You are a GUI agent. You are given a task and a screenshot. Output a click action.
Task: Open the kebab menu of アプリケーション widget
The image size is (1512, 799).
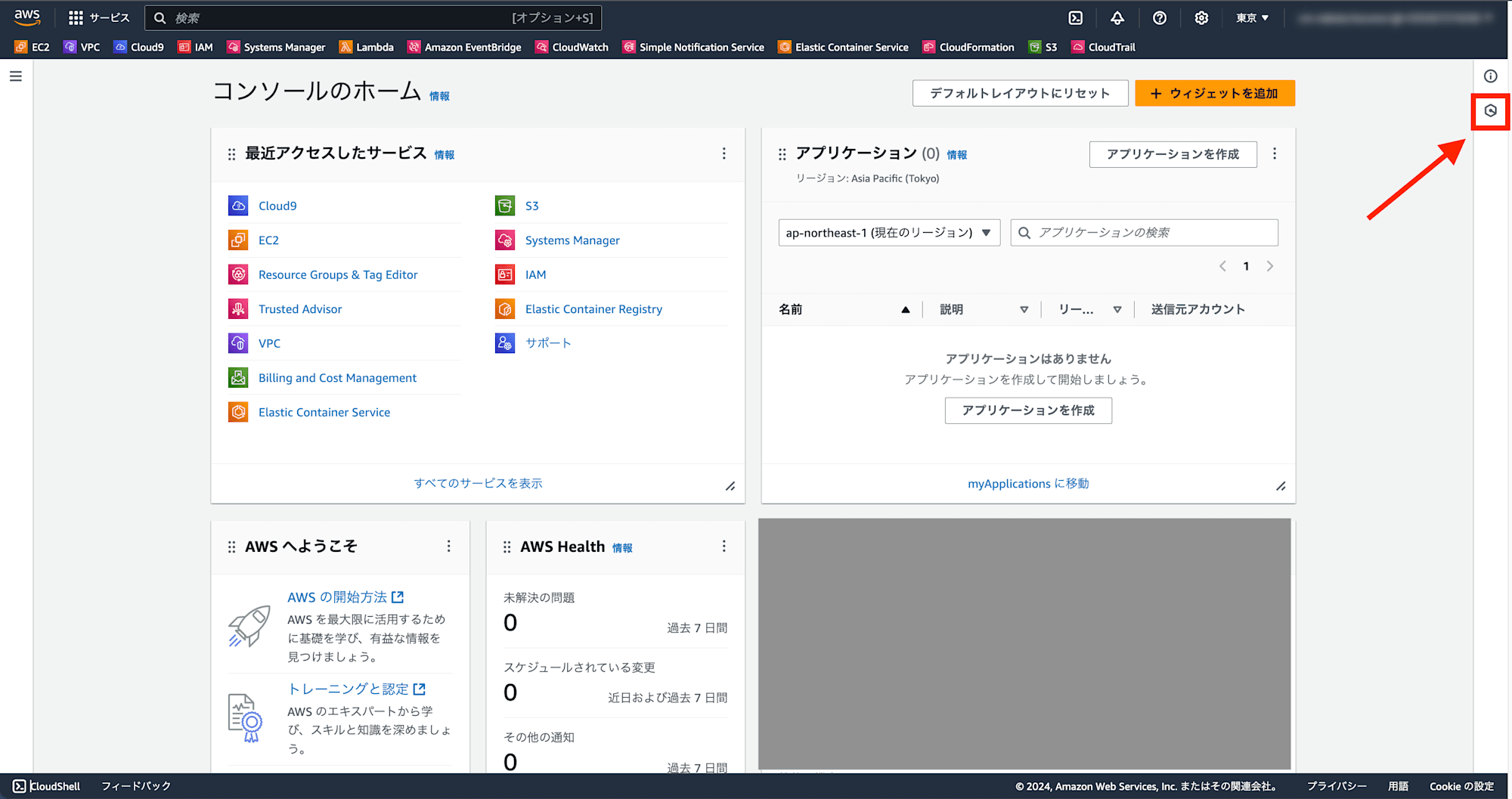pos(1275,153)
